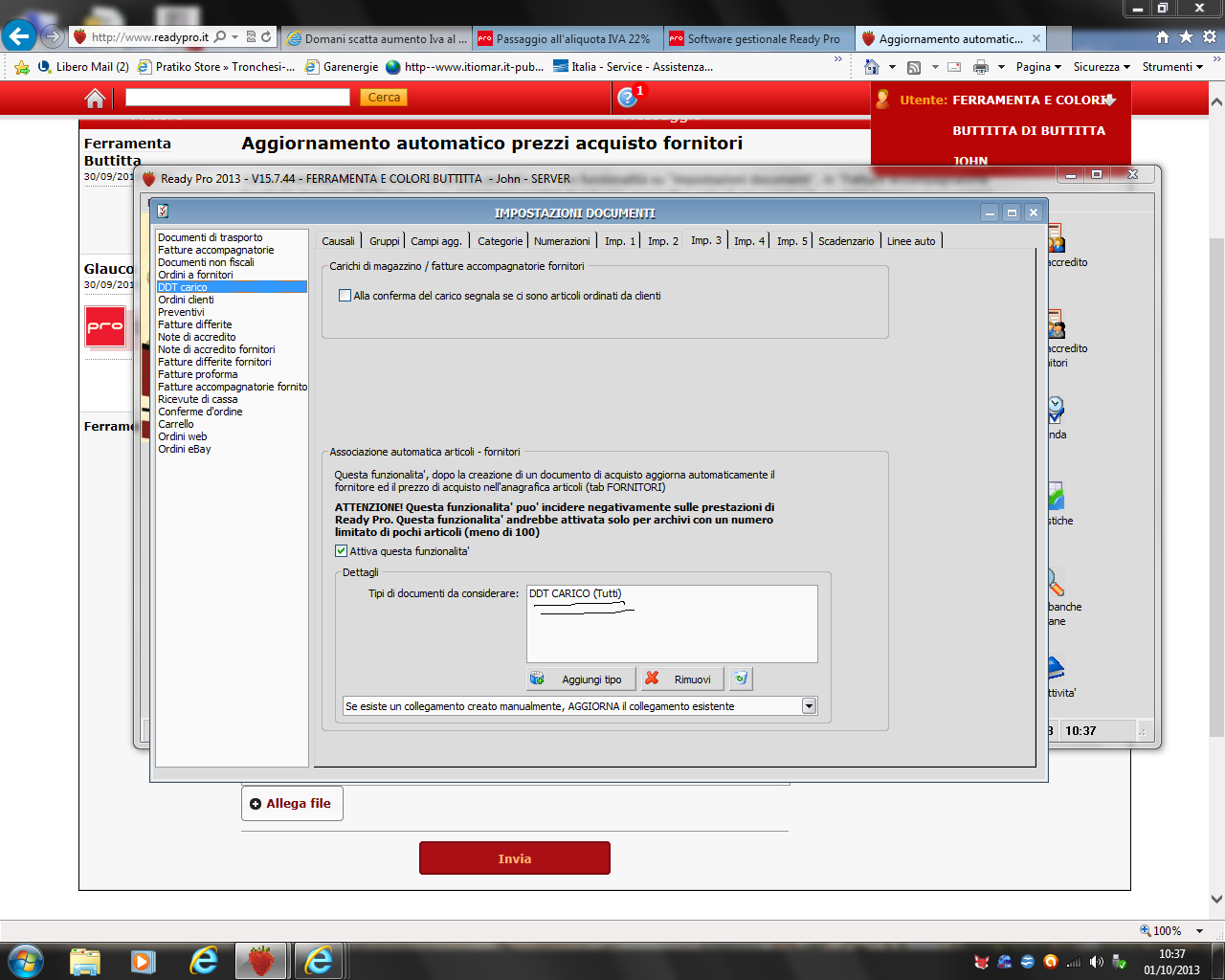Switch to the Gruppi tab
The height and width of the screenshot is (980, 1225).
(385, 241)
